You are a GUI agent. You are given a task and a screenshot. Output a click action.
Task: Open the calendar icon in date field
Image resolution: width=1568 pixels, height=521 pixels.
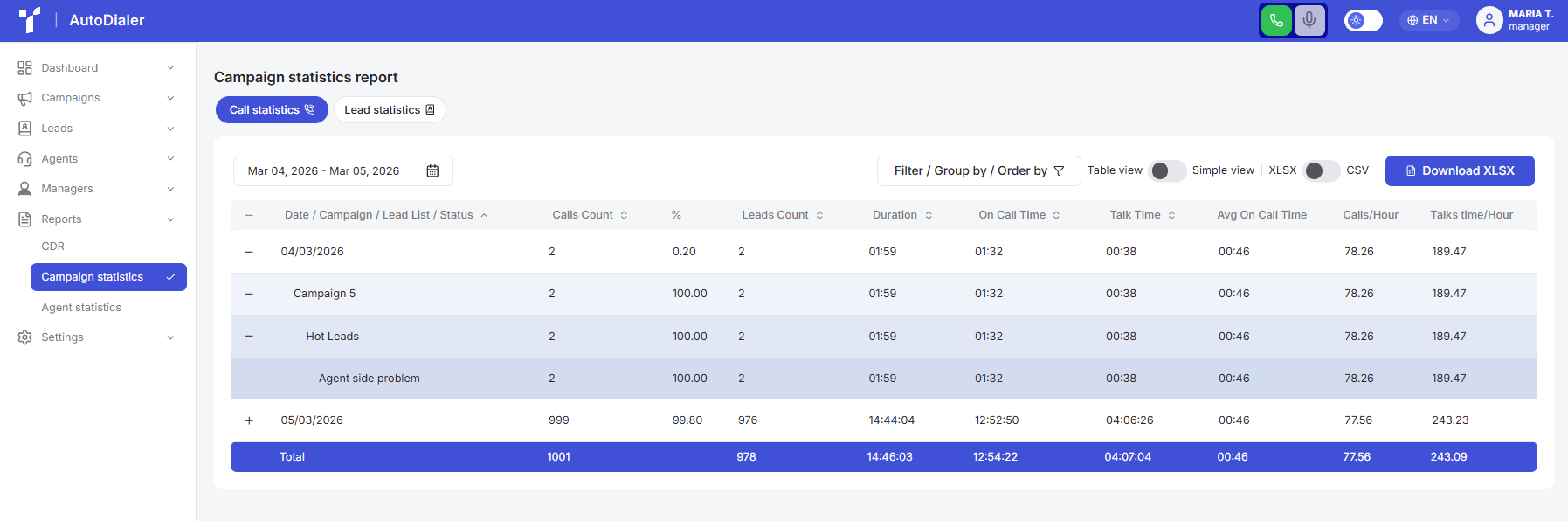tap(432, 170)
